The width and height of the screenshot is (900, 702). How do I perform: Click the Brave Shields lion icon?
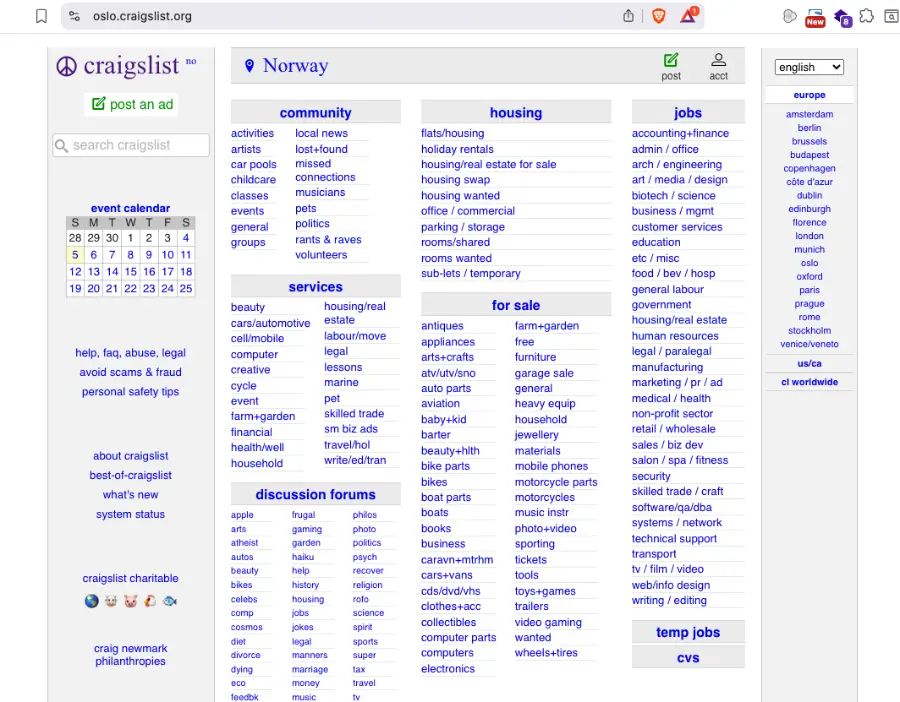(658, 16)
